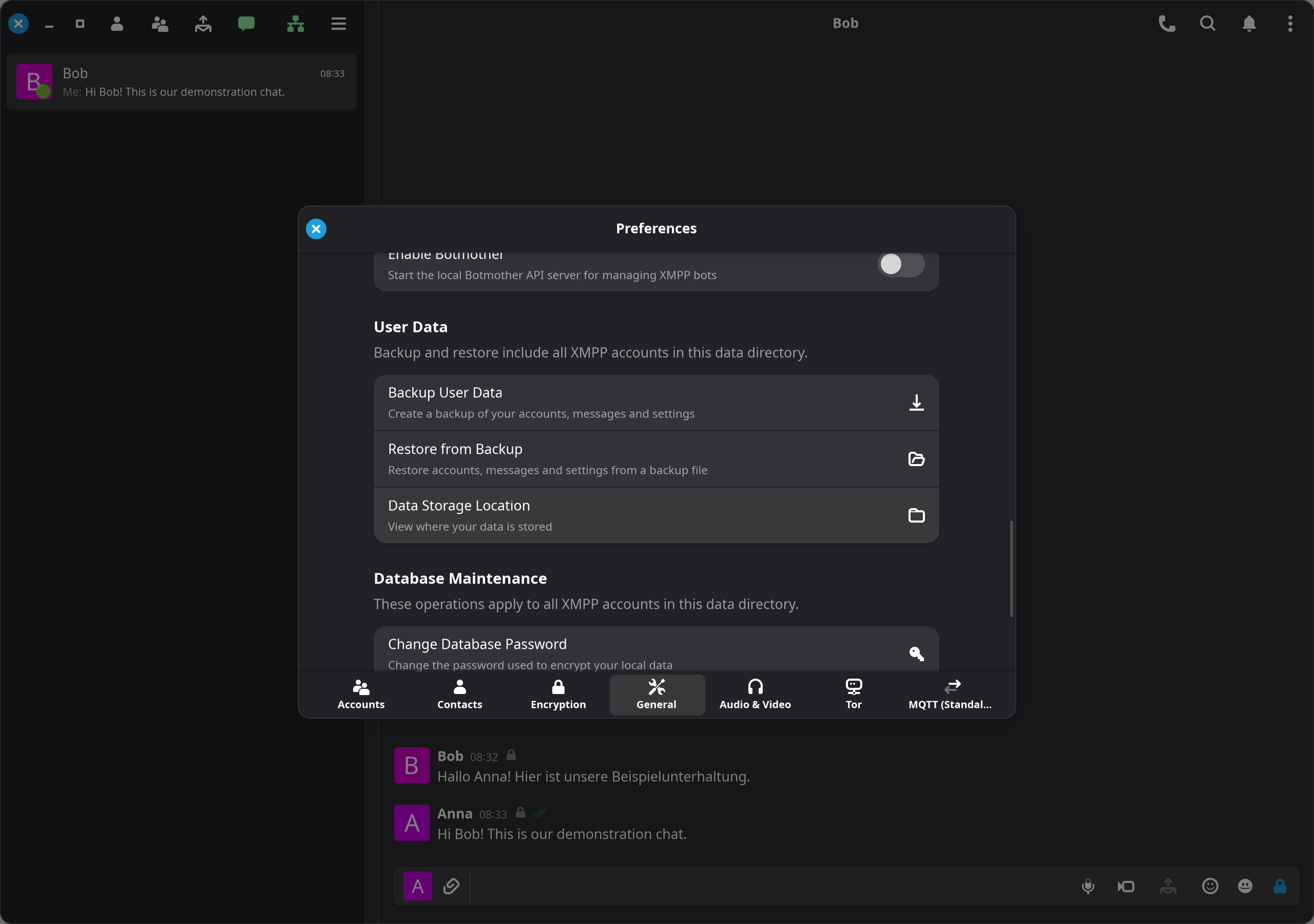Click the Restore from Backup row title
1314x924 pixels.
coord(455,449)
